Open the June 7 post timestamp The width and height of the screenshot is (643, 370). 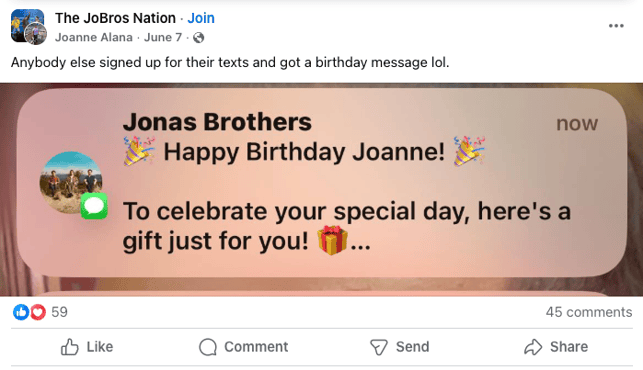click(163, 37)
